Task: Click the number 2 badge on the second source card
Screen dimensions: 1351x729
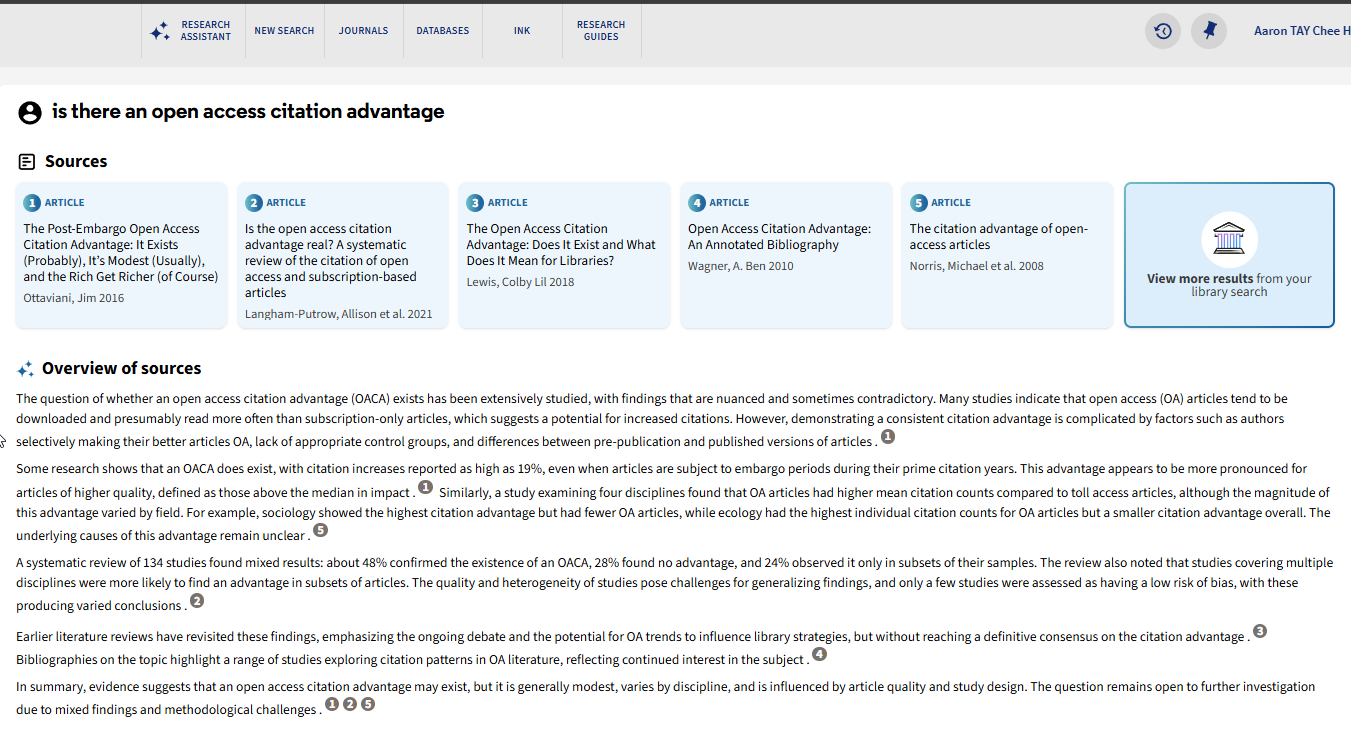Action: [x=254, y=203]
